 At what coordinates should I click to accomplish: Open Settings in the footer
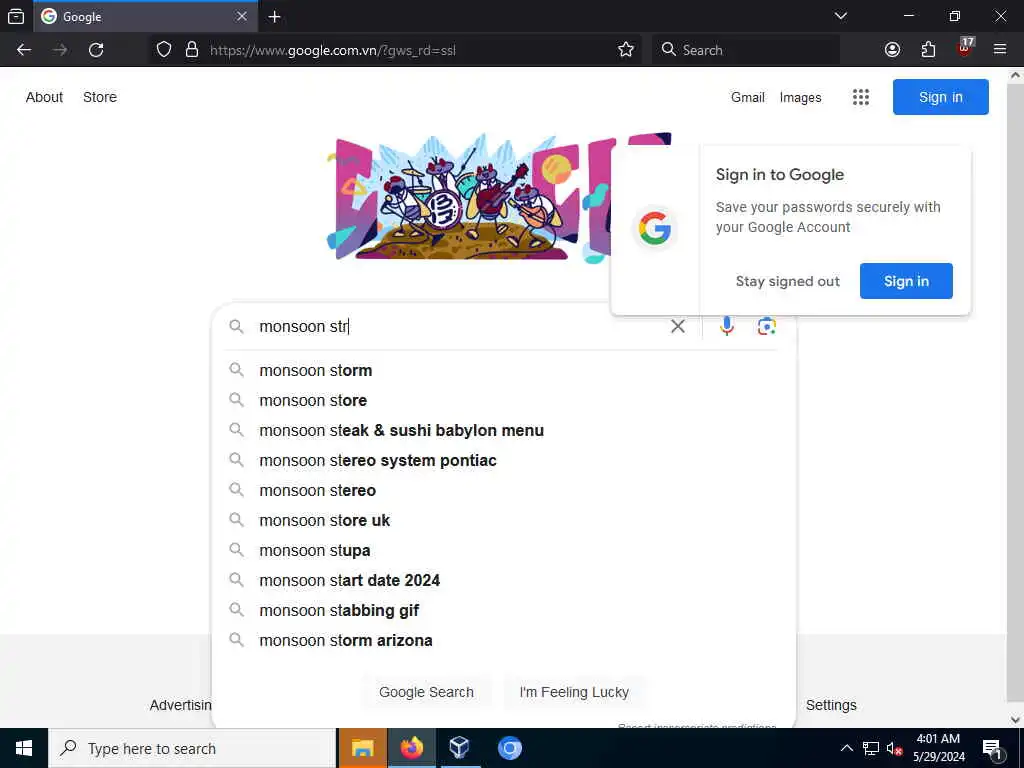831,705
